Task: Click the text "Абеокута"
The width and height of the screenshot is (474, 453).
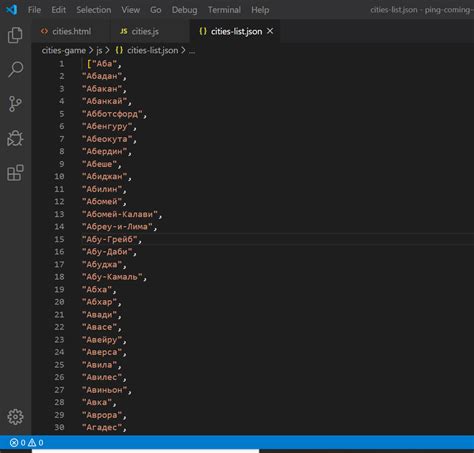Action: tap(107, 139)
